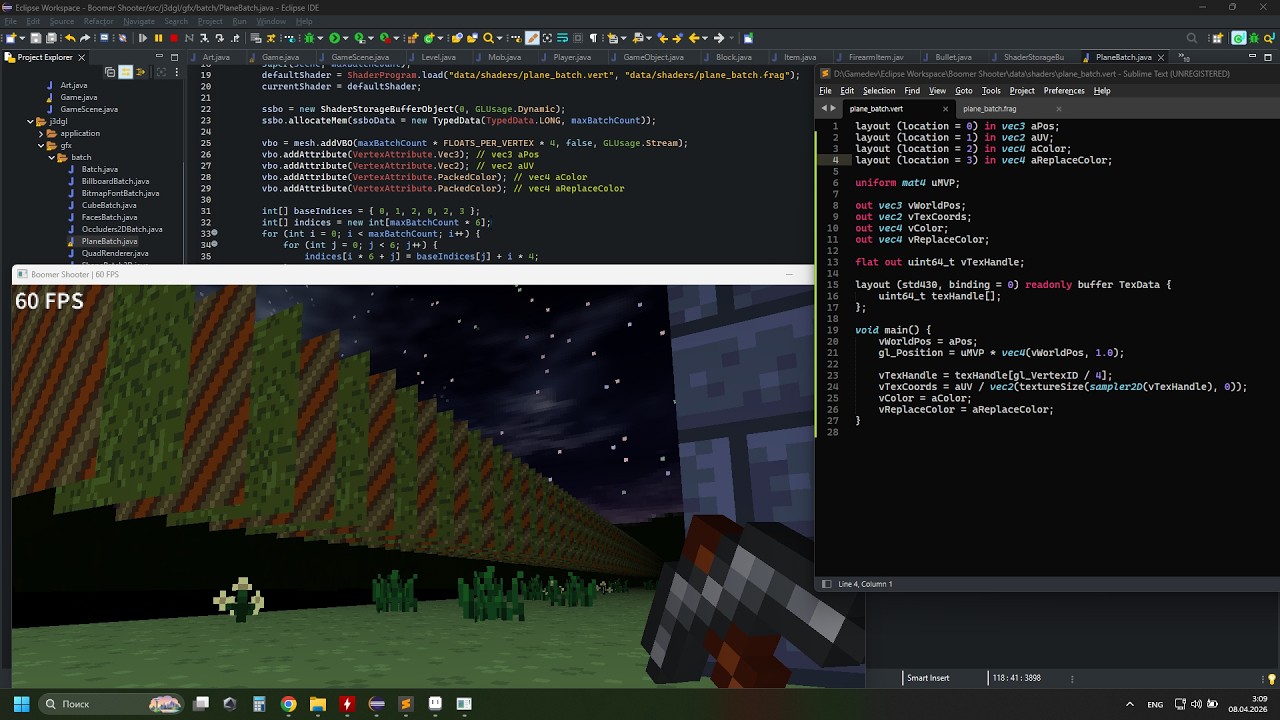Open Google Chrome from taskbar

288,704
